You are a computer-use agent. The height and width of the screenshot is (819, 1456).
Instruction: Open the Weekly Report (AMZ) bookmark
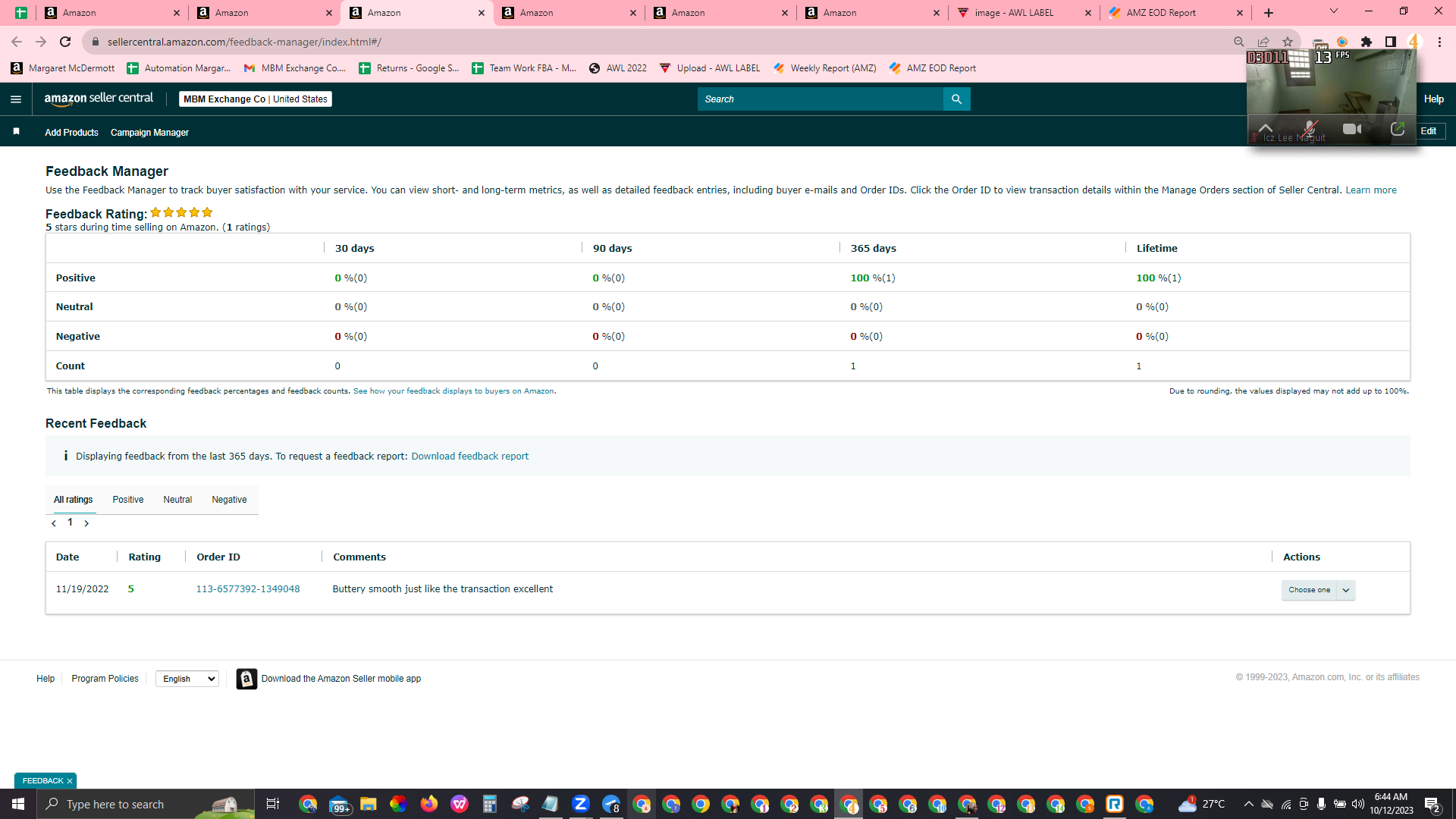(x=824, y=68)
